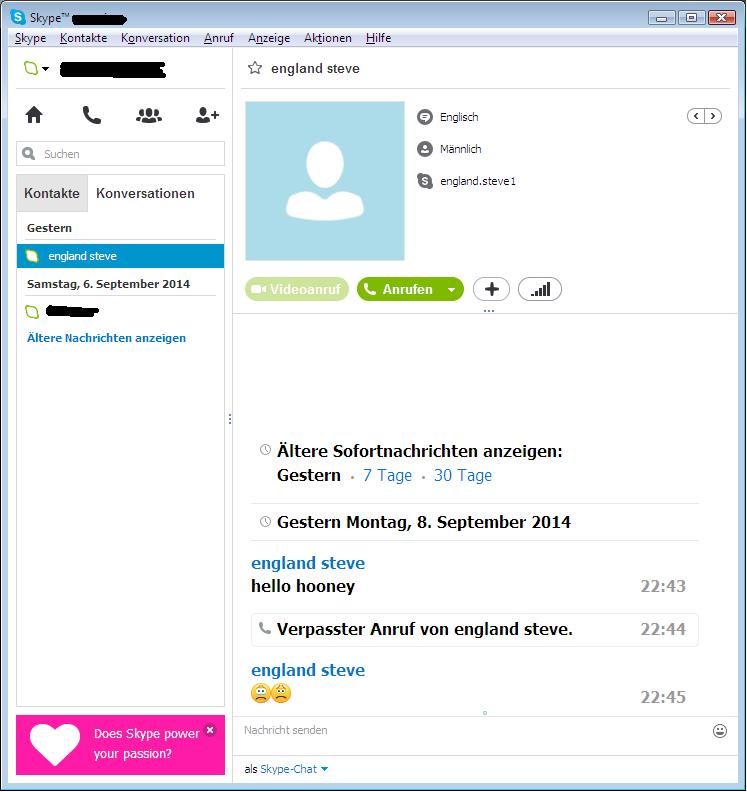Click the add contact icon
The image size is (747, 792).
click(207, 115)
